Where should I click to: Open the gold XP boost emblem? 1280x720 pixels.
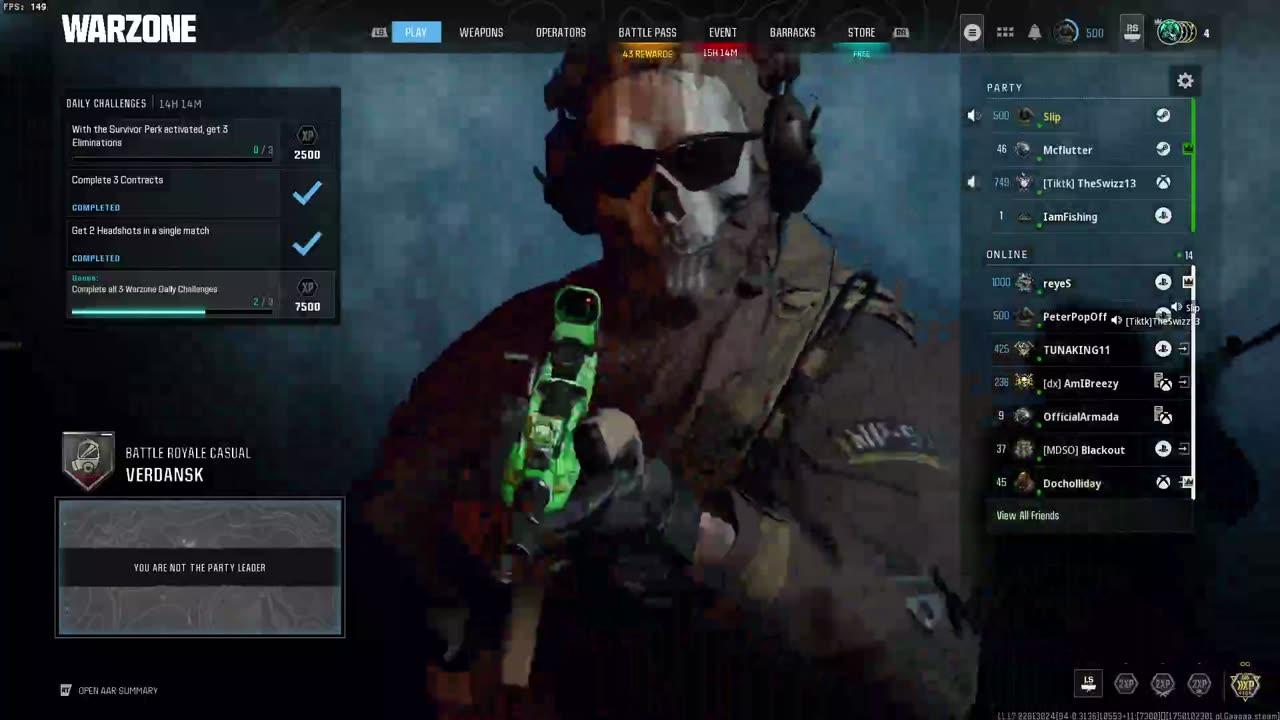1245,684
